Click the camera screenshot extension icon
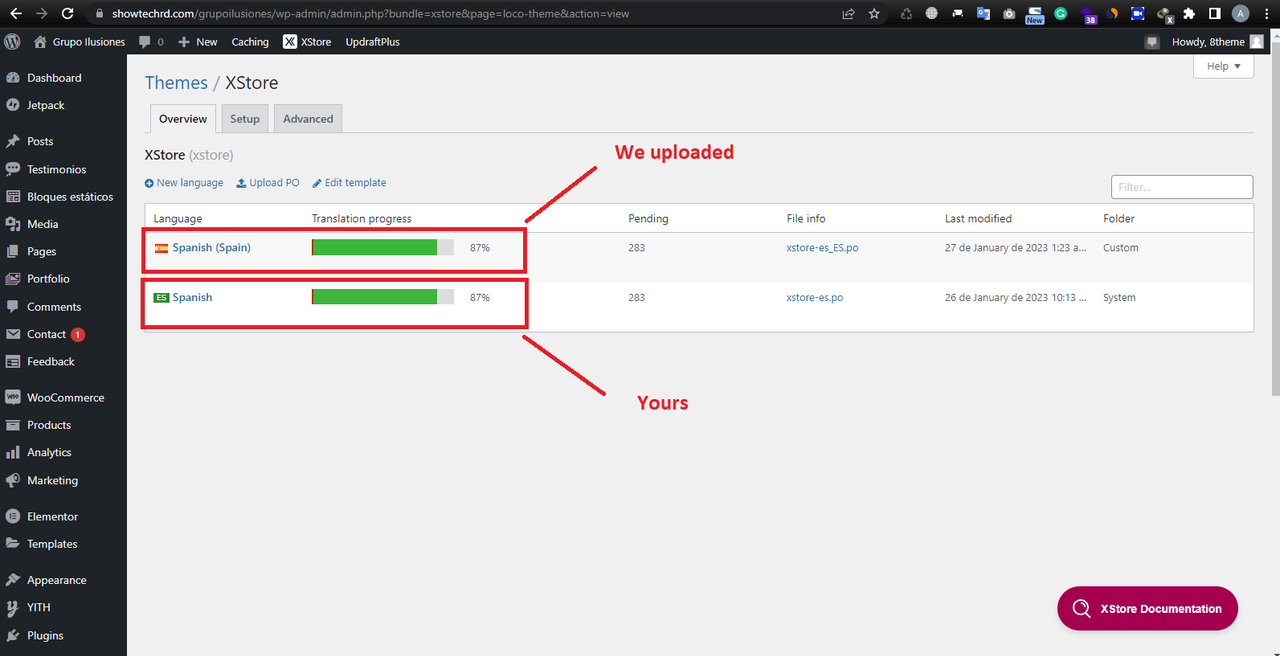 [1008, 14]
